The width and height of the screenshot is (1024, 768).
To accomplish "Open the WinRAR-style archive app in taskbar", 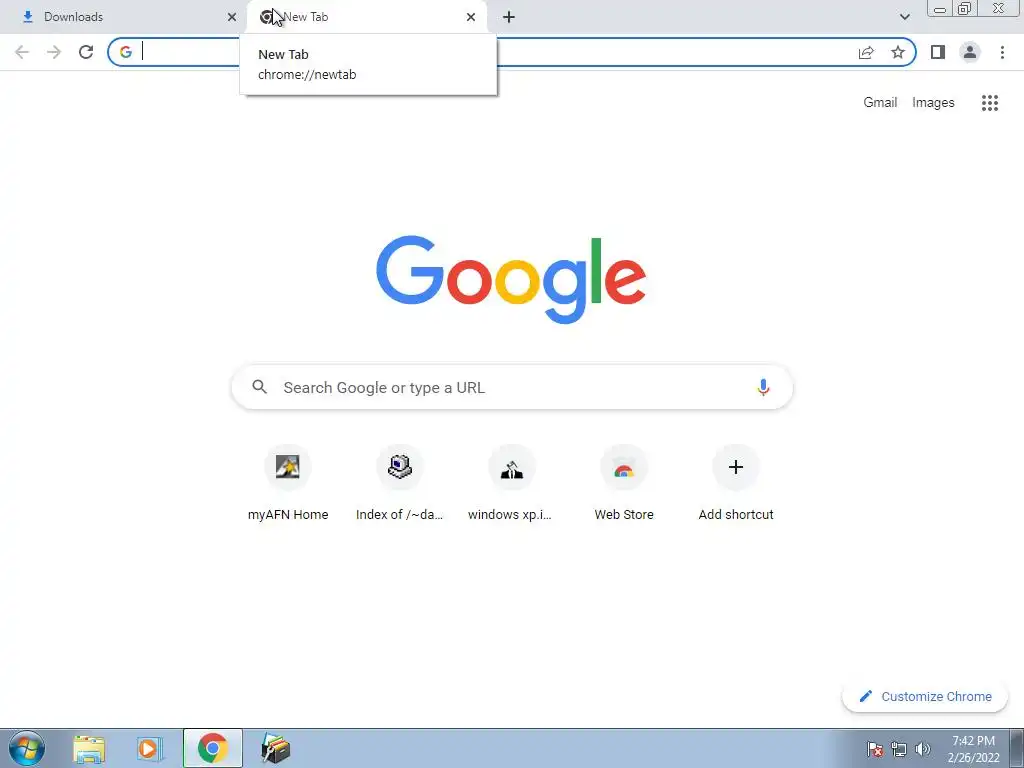I will pos(275,748).
